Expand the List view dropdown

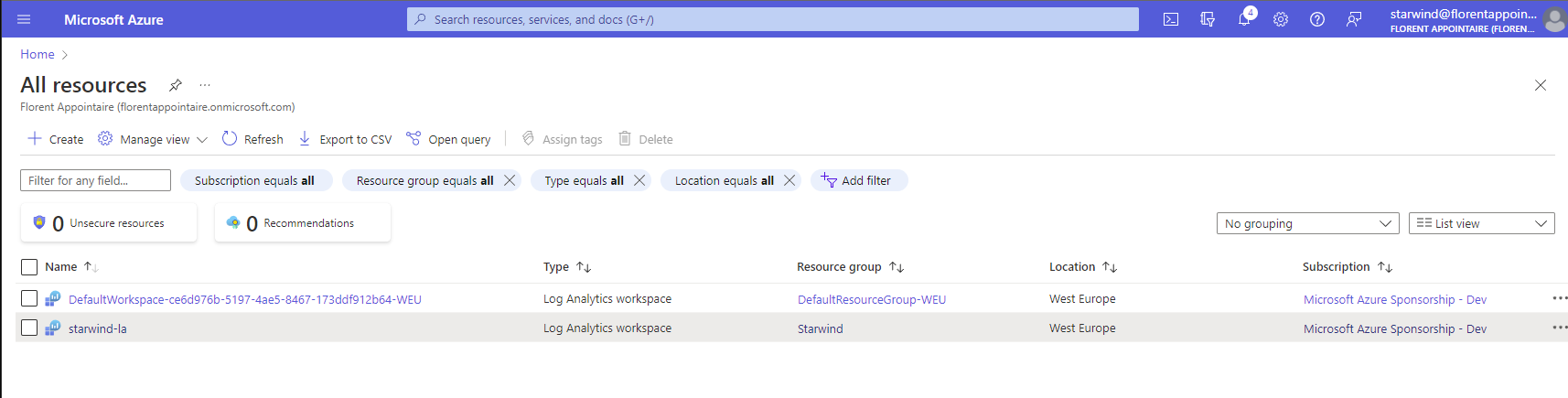pyautogui.click(x=1482, y=223)
